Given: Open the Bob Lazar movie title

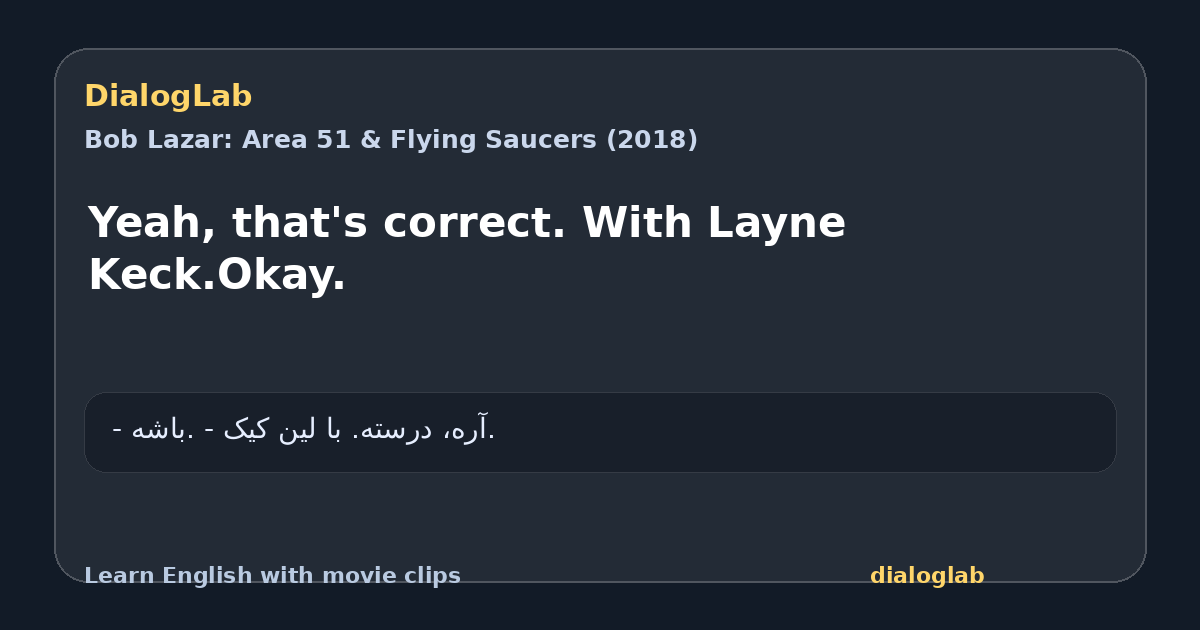Looking at the screenshot, I should [391, 140].
